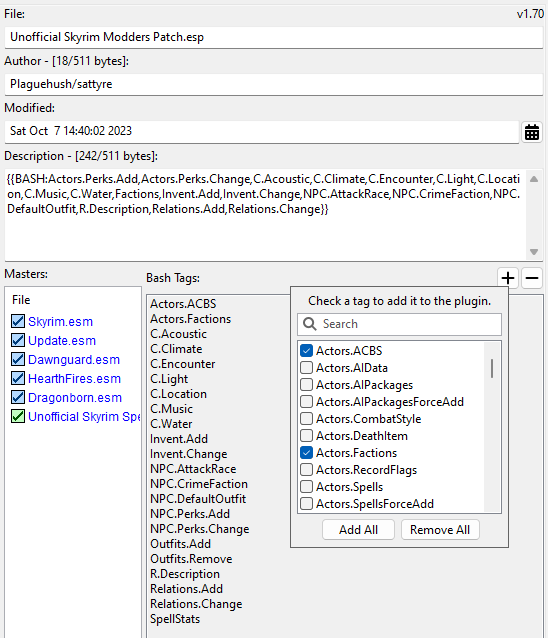Toggle the Dragonborn.esm master checkbox

click(x=18, y=398)
